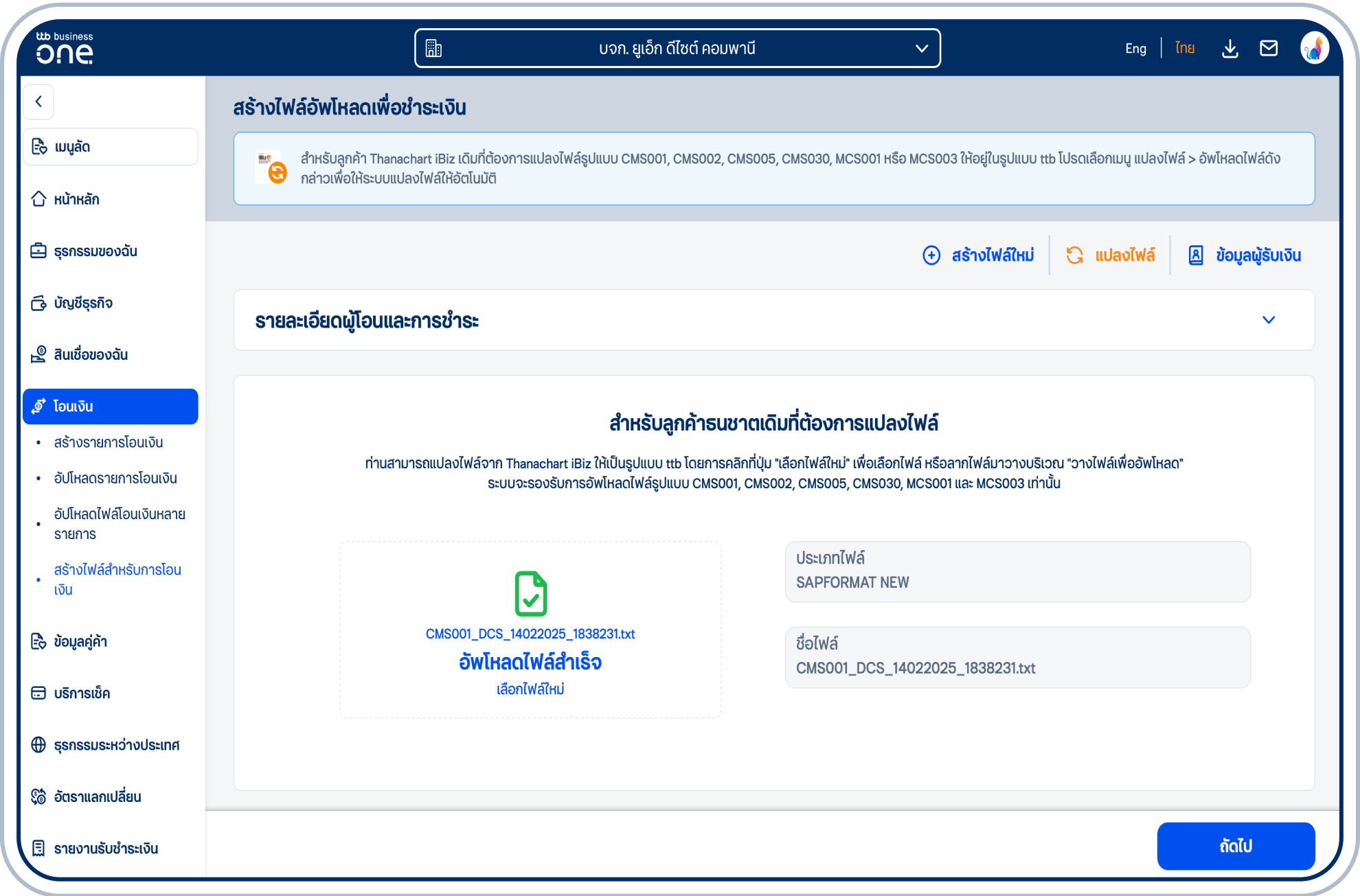Check สินเชื่อของฉัน my loans
Viewport: 1360px width, 896px height.
[x=91, y=354]
